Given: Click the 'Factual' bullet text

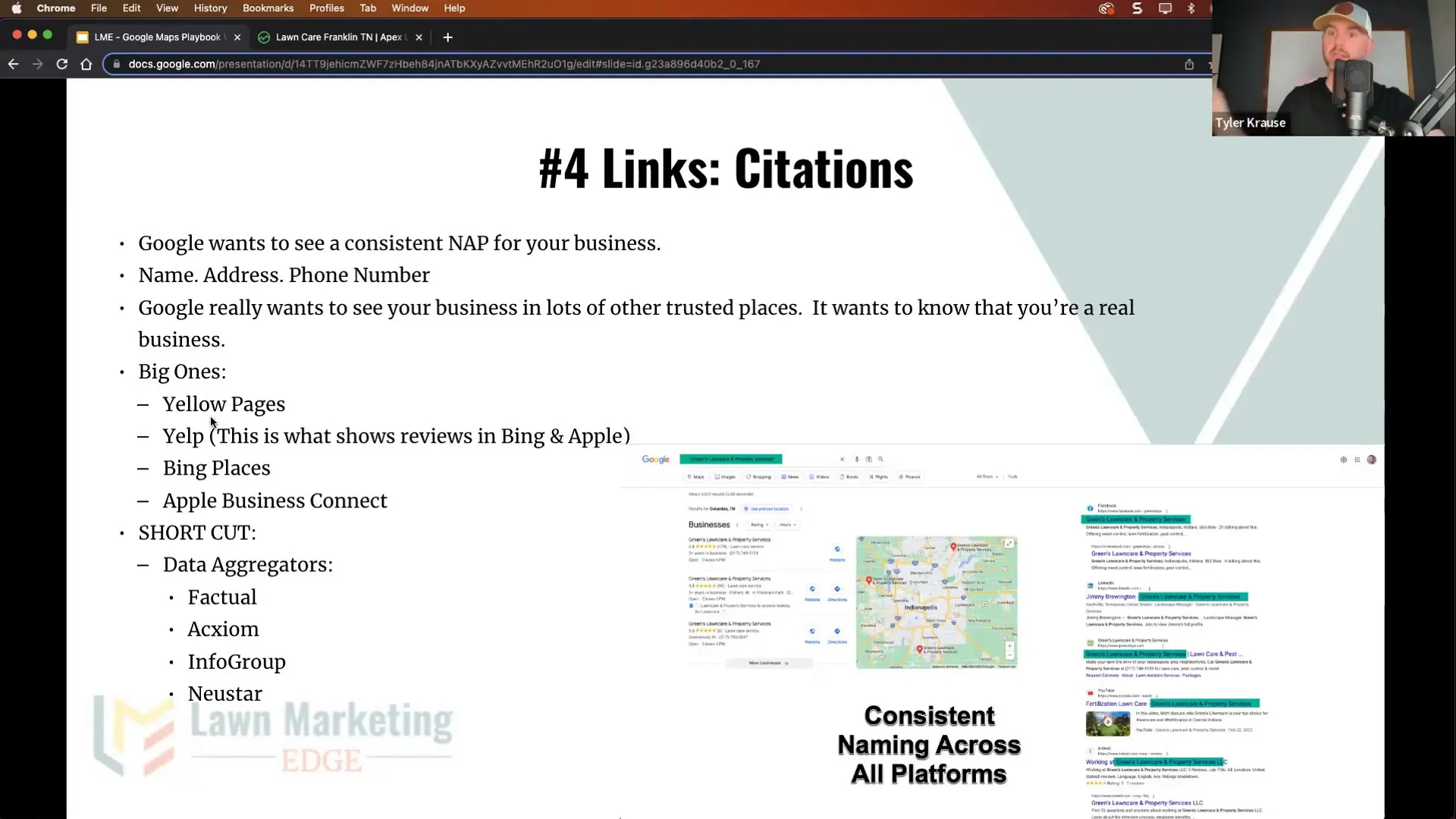Looking at the screenshot, I should (x=221, y=598).
